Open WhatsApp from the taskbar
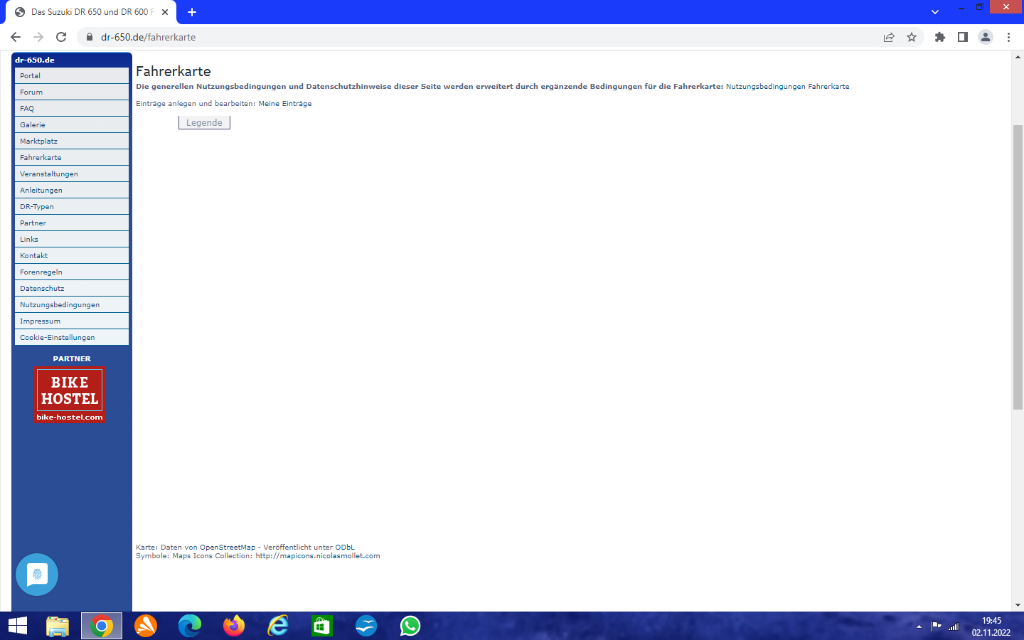This screenshot has width=1024, height=640. 410,626
